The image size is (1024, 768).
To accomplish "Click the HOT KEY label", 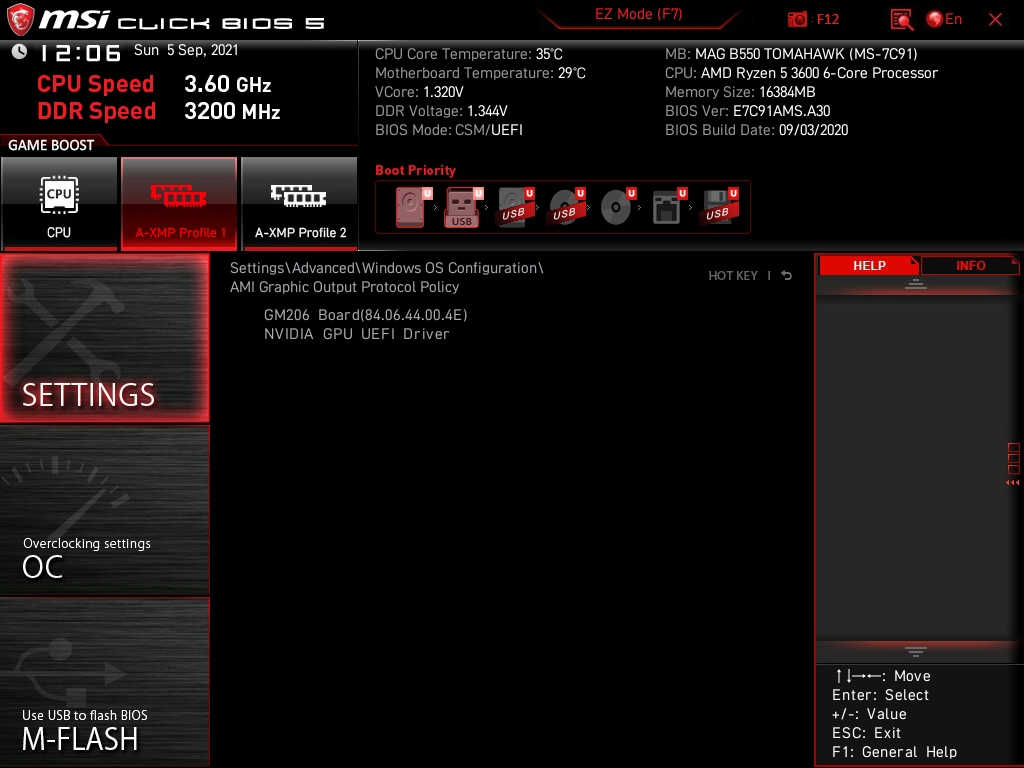I will click(x=733, y=276).
